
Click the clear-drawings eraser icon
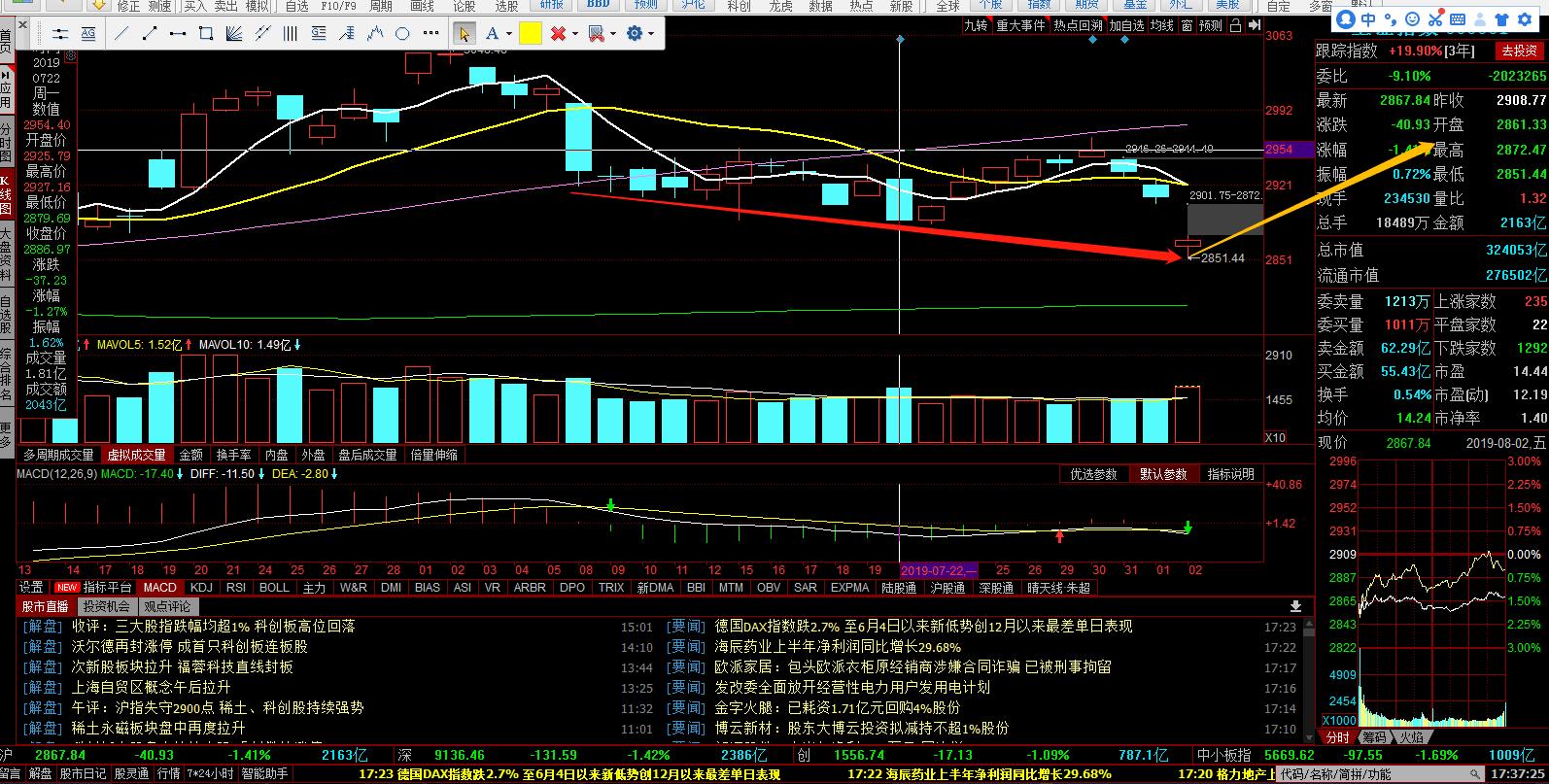(597, 33)
